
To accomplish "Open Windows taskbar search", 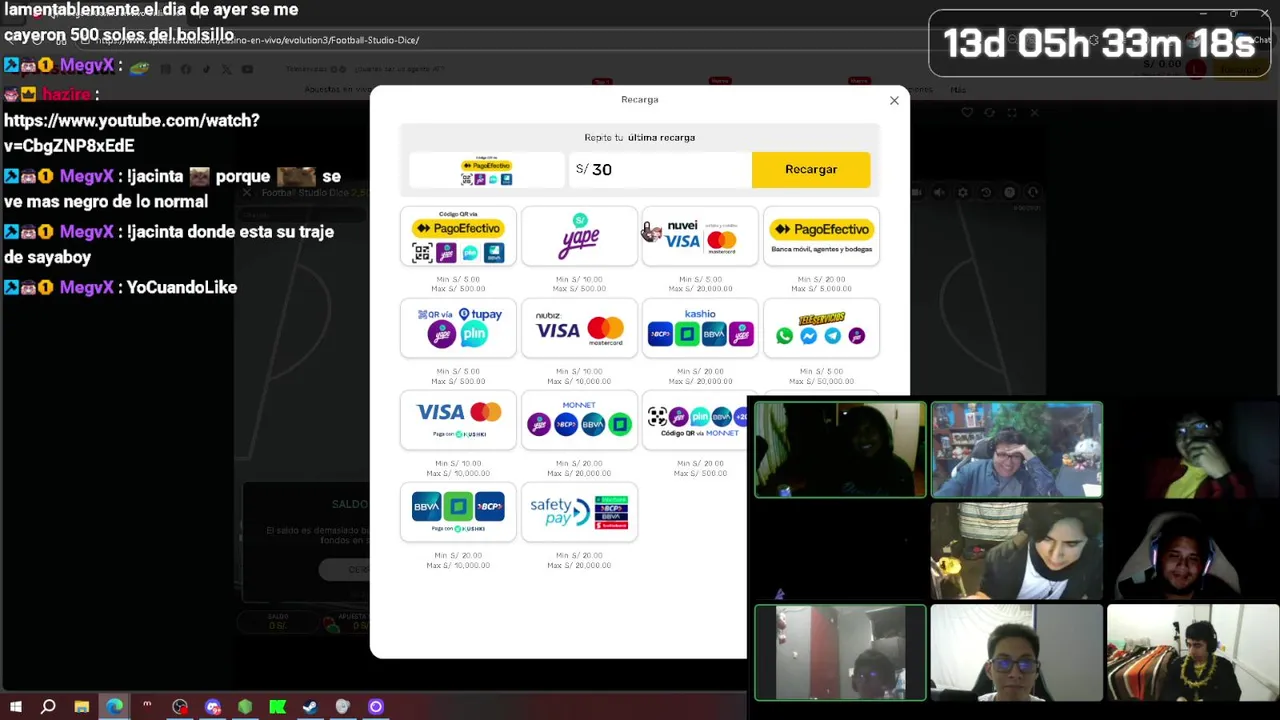I will [48, 707].
